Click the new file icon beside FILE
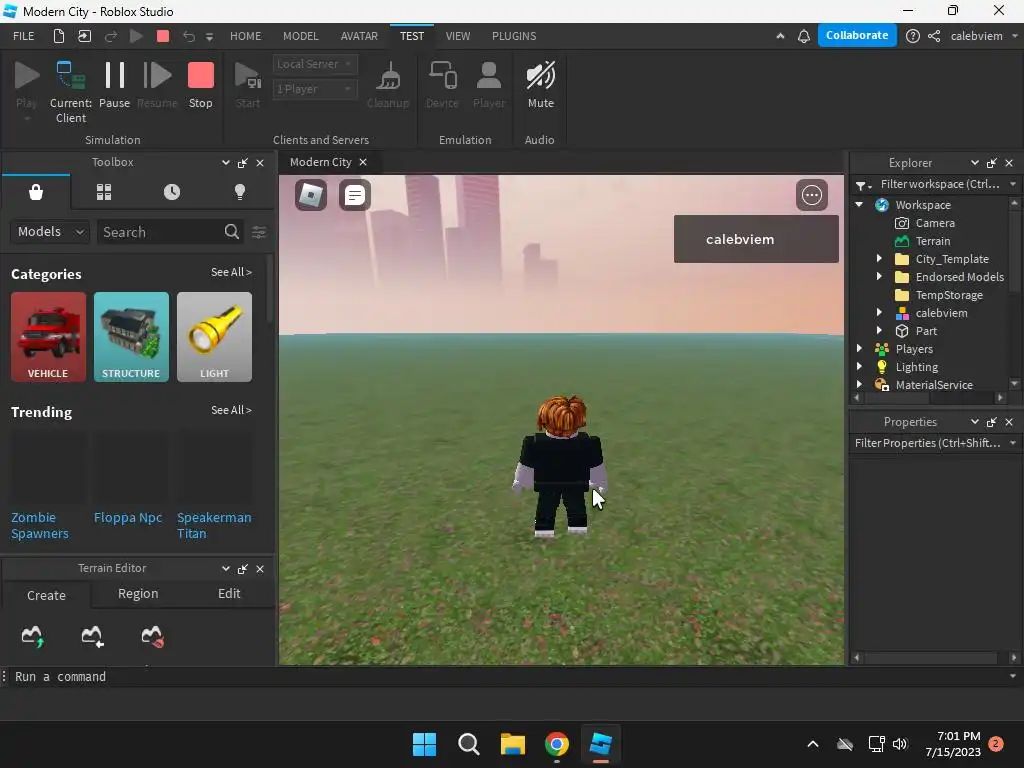 point(59,36)
